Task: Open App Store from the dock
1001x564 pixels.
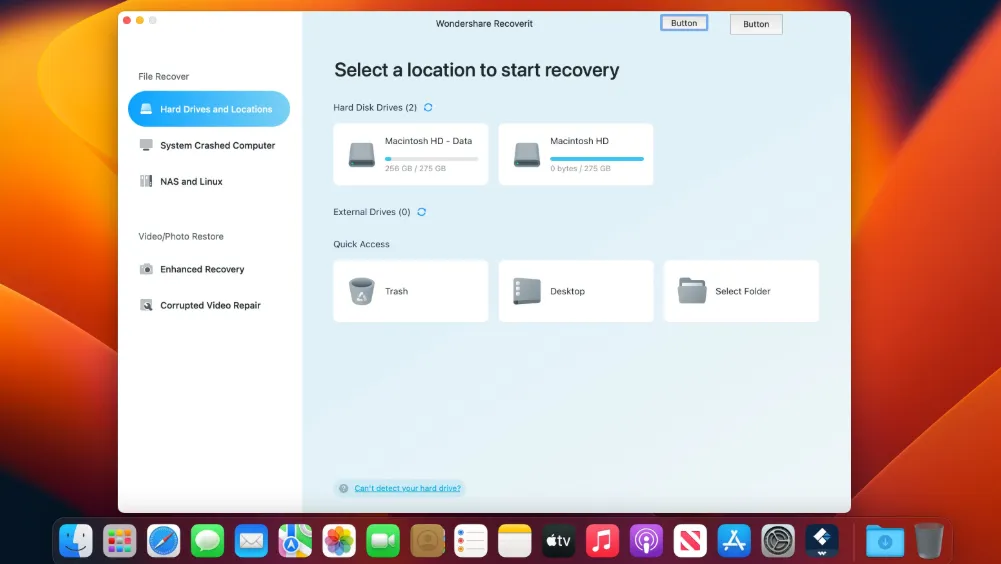Action: pyautogui.click(x=734, y=541)
